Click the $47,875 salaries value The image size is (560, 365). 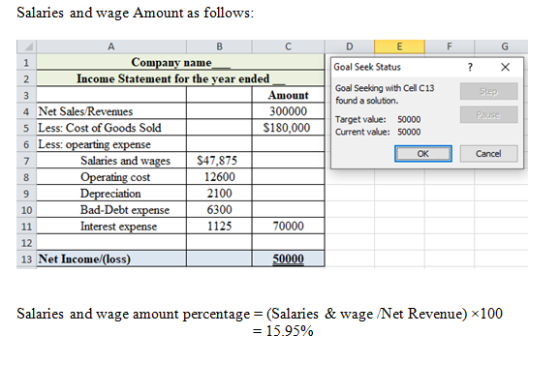[x=219, y=161]
